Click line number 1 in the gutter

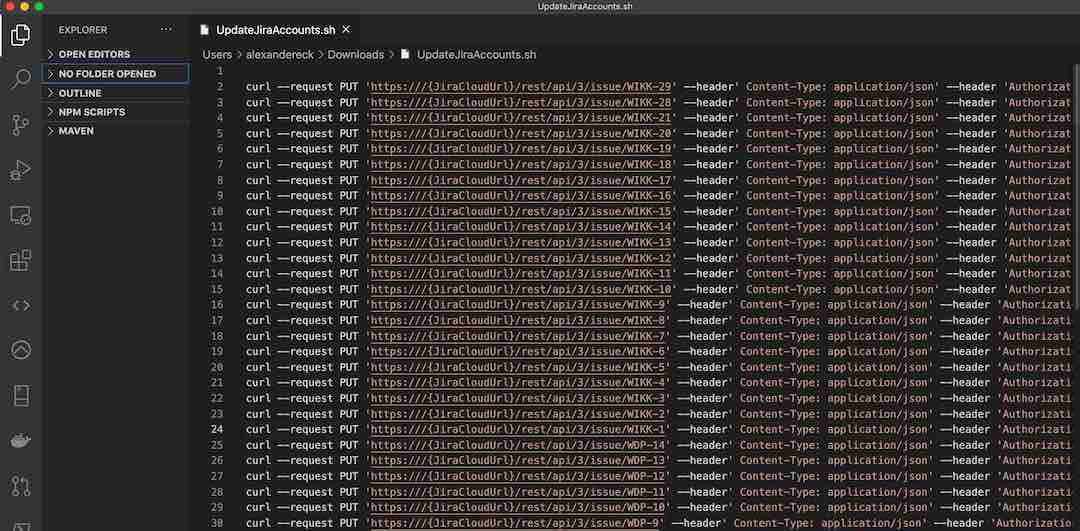(220, 71)
